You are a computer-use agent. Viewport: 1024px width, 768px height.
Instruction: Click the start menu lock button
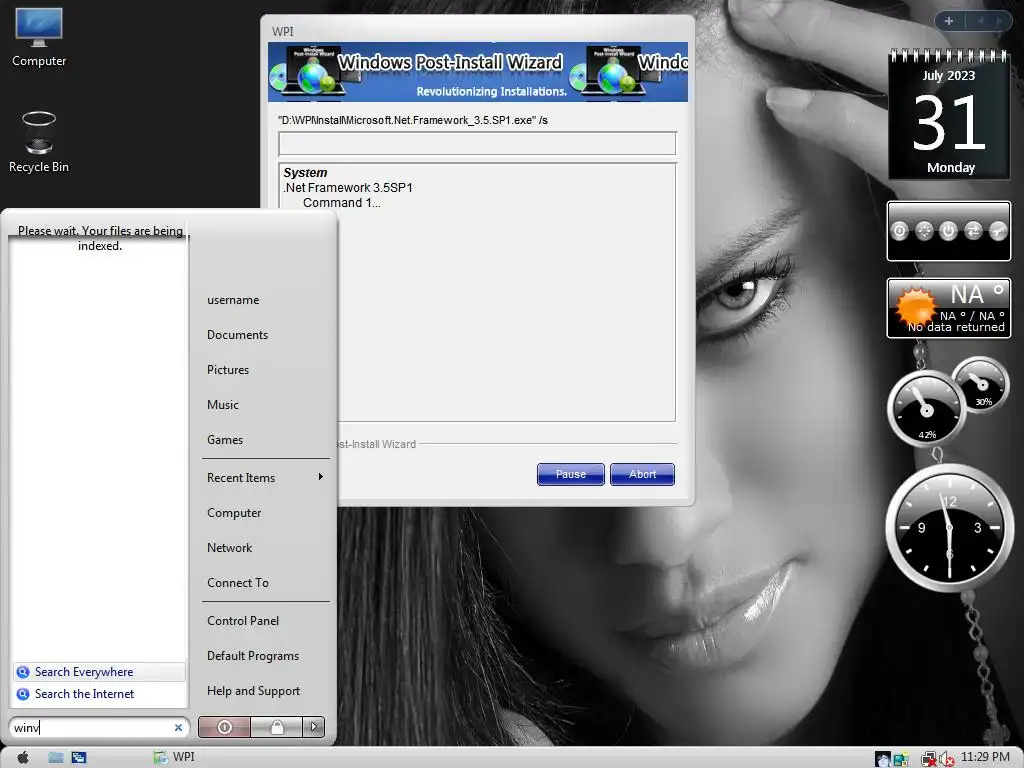pyautogui.click(x=277, y=727)
